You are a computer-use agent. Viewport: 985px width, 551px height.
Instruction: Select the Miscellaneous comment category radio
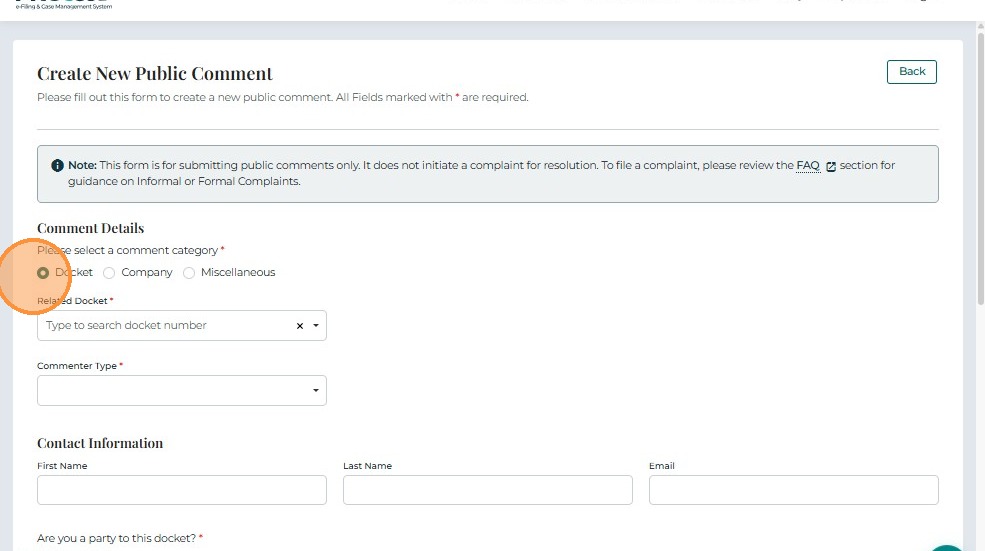(x=189, y=273)
